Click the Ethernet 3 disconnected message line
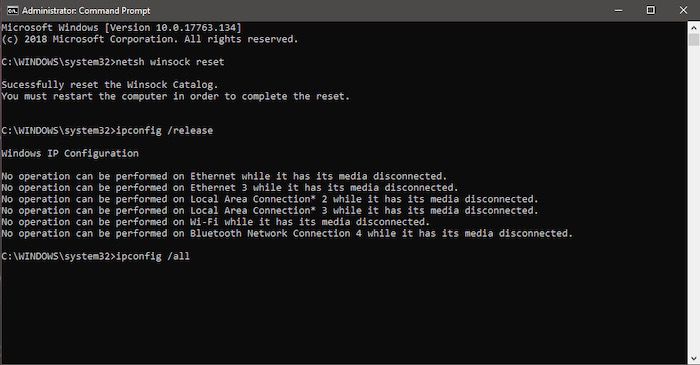Screen dimensions: 700x365 point(229,188)
